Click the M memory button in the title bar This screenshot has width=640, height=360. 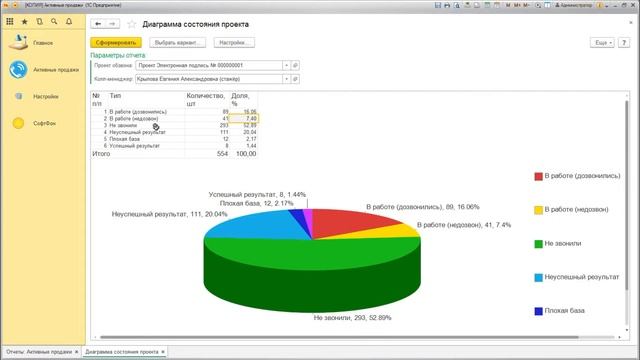[508, 5]
